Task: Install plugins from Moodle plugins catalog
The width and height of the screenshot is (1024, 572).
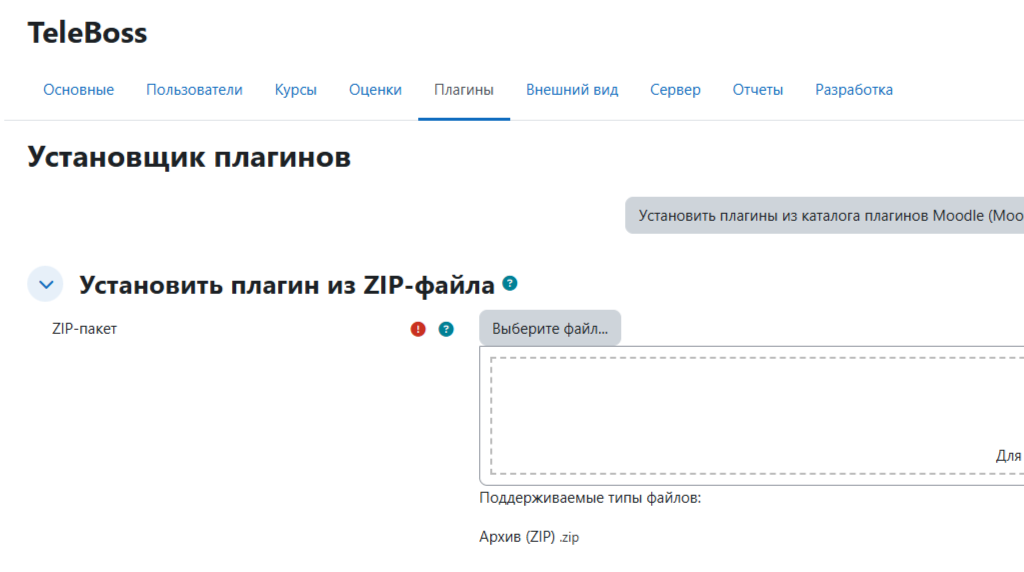Action: [x=828, y=216]
